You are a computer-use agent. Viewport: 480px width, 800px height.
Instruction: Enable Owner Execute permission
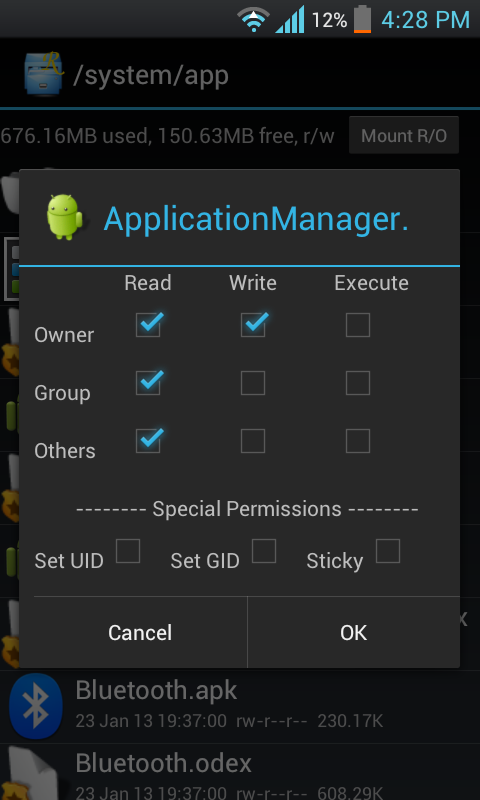pos(358,325)
